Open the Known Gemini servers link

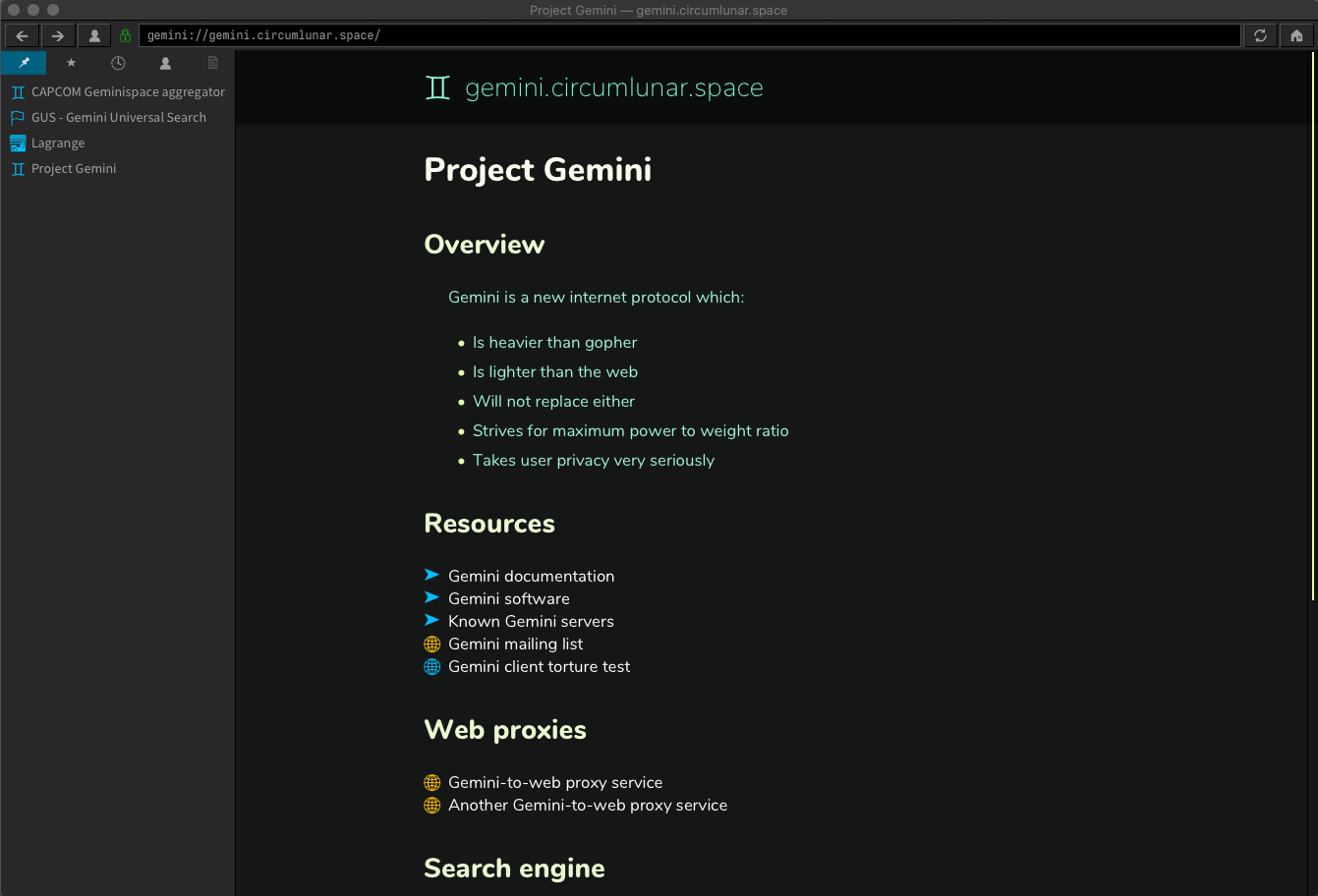[531, 622]
